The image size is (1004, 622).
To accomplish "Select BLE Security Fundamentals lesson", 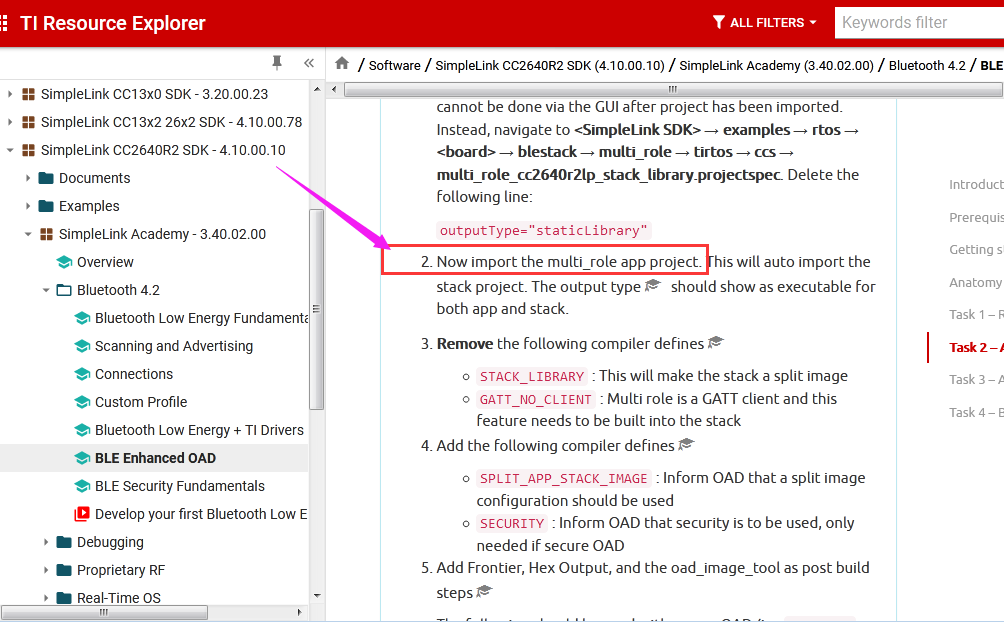I will pyautogui.click(x=179, y=486).
